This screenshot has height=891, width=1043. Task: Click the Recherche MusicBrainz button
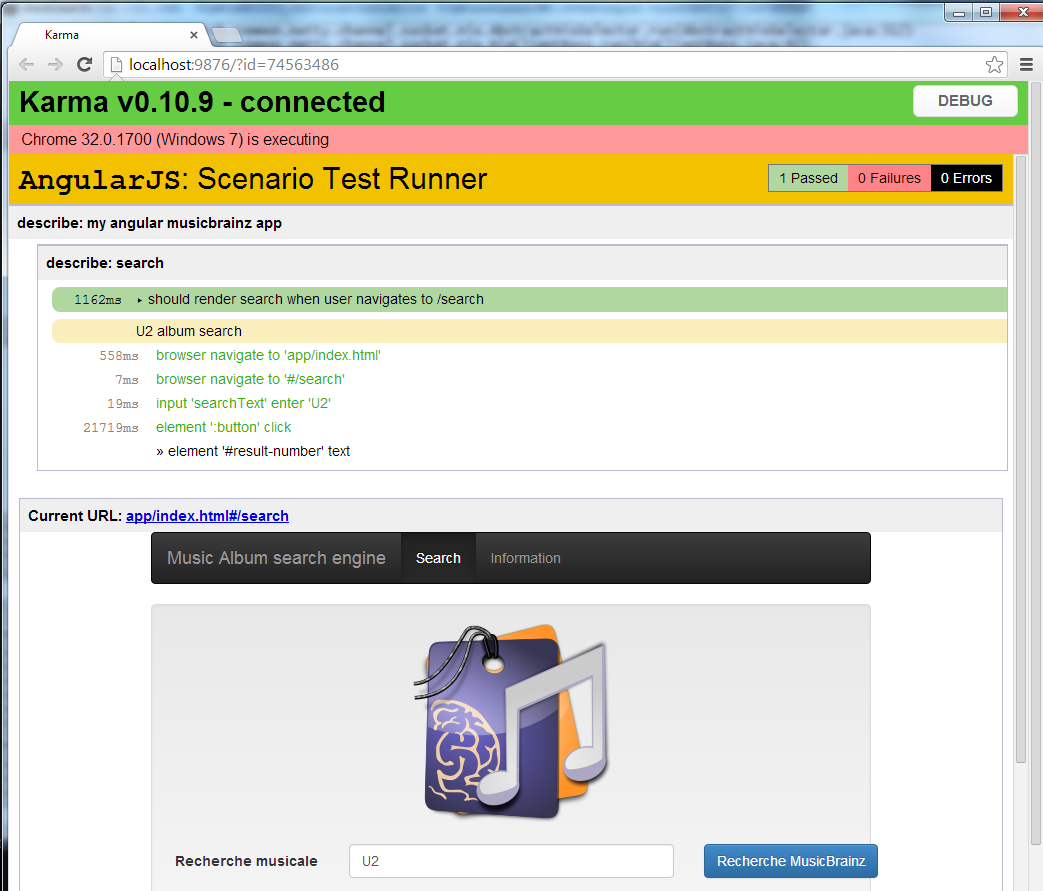(790, 861)
